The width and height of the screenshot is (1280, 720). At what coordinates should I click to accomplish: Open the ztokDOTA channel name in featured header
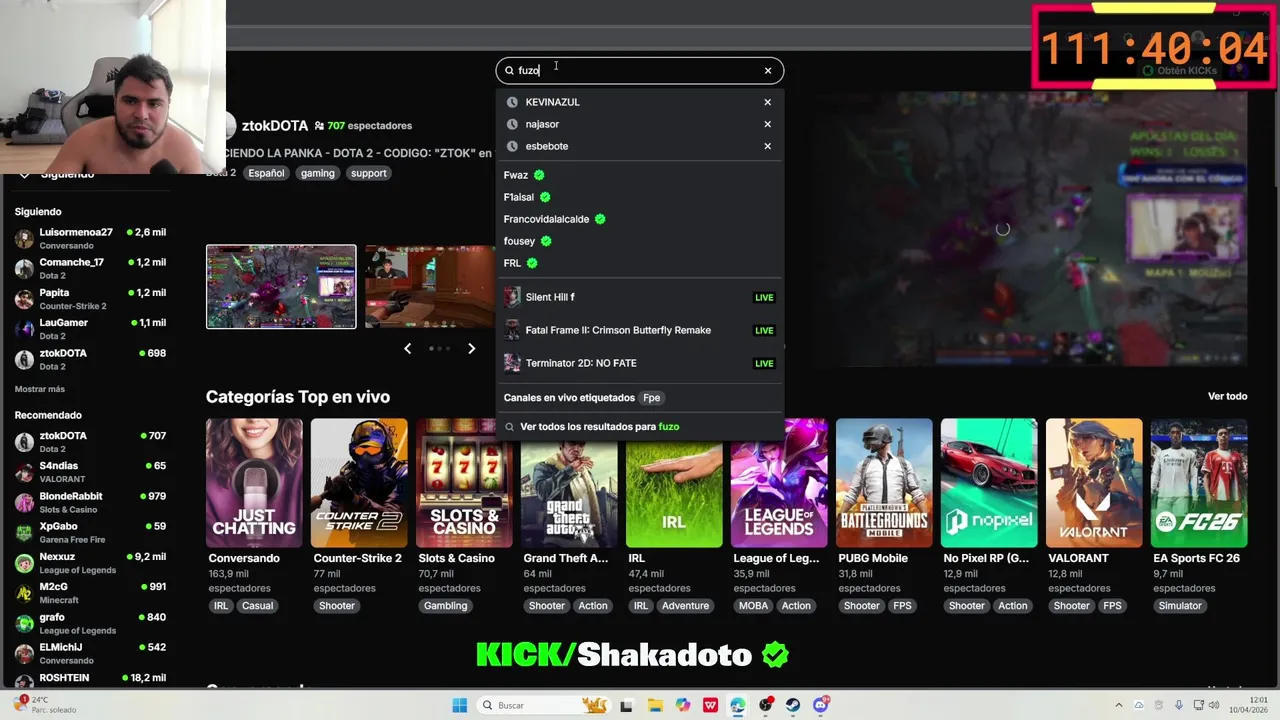275,126
